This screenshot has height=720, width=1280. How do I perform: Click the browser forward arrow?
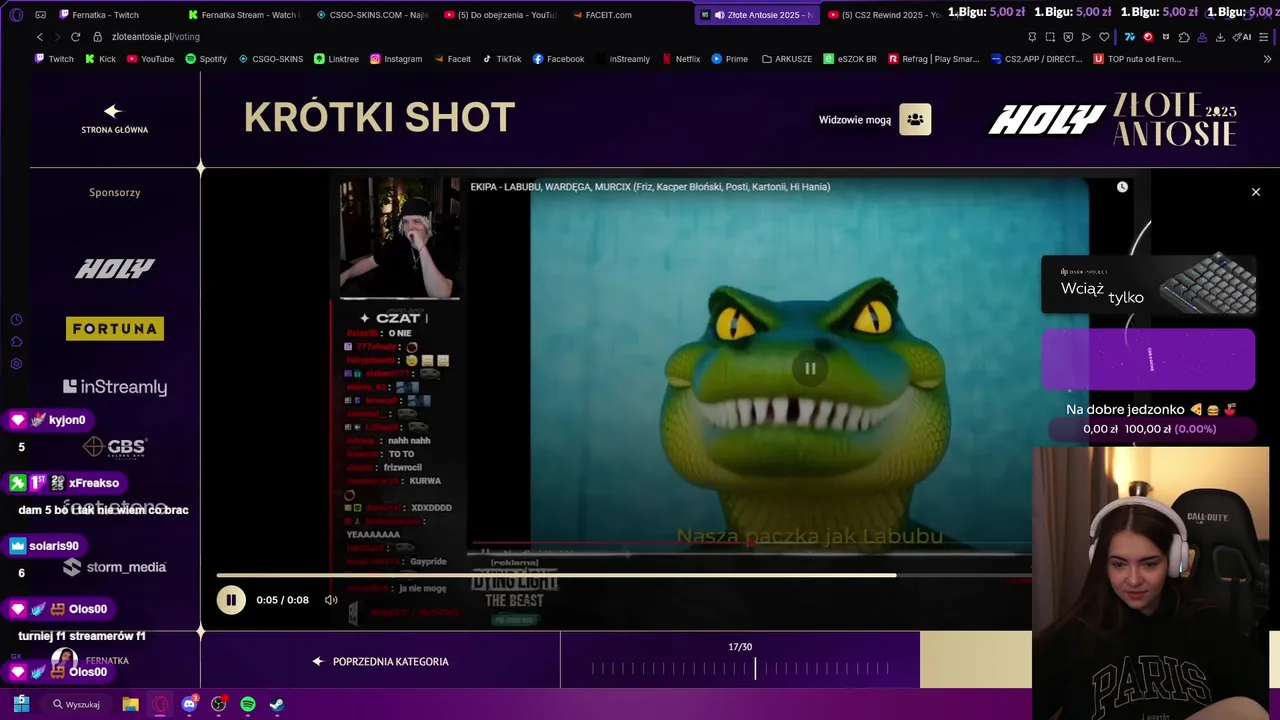tap(57, 37)
